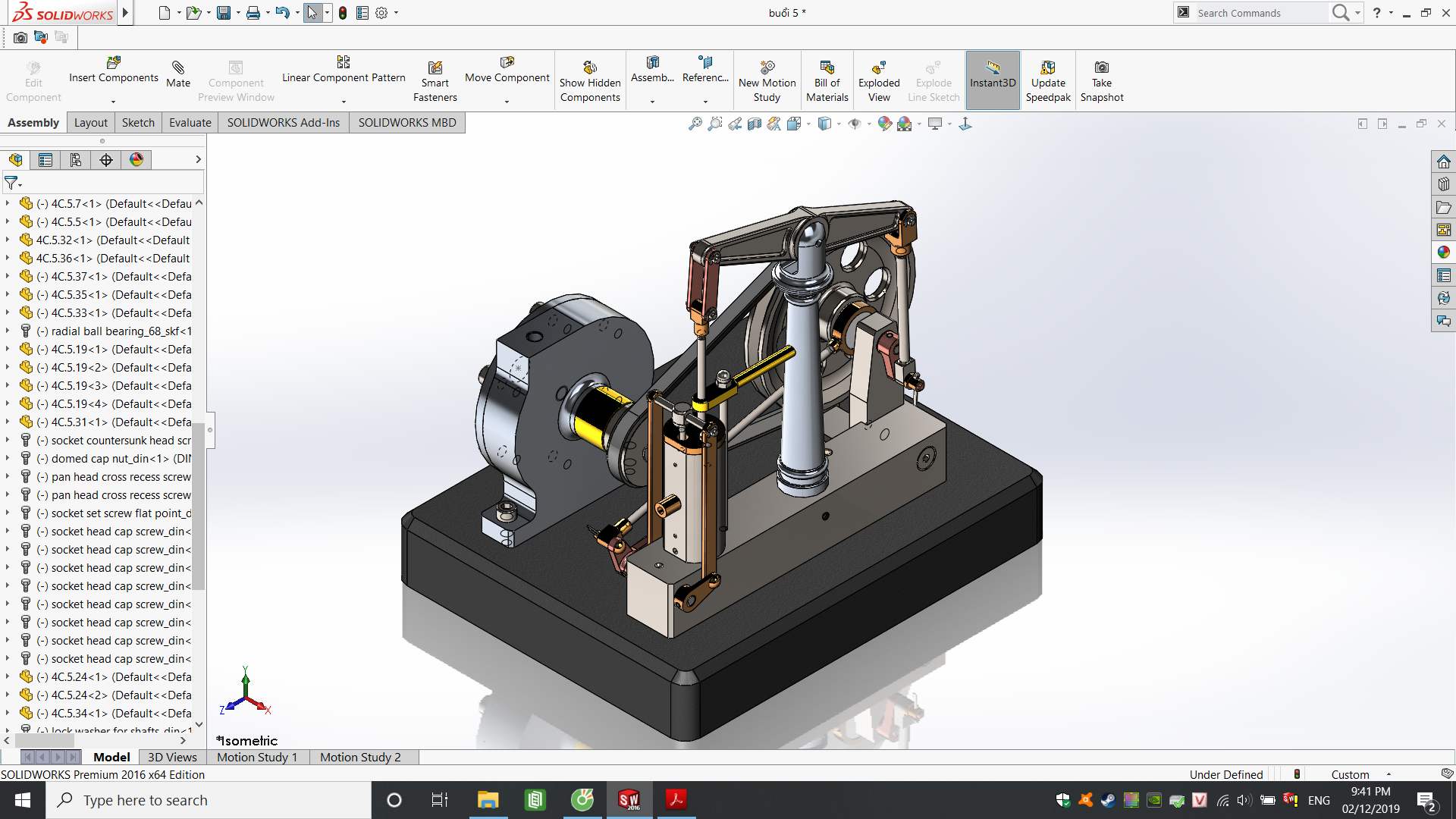The image size is (1456, 819).
Task: Expand the 4C.5.32<1> component node
Action: pyautogui.click(x=8, y=240)
